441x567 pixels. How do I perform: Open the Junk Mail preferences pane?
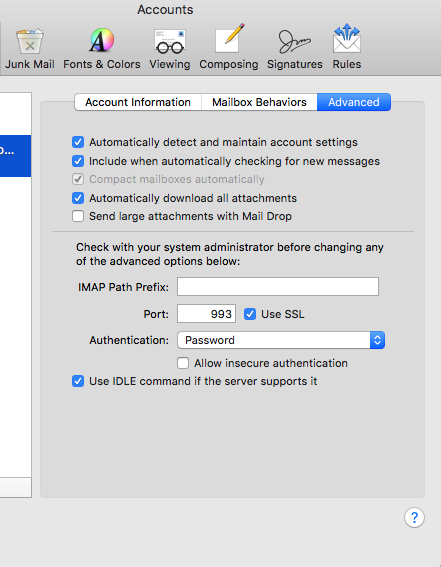tap(30, 49)
